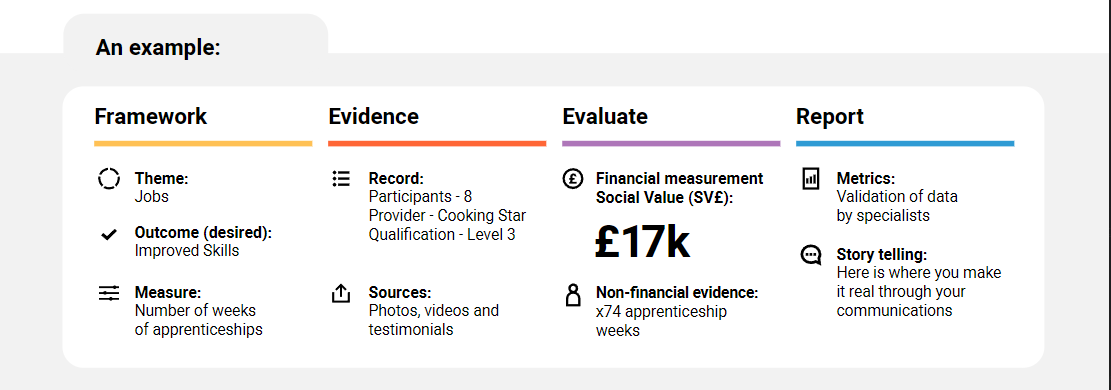Click the pound sign Financial measurement icon

(573, 178)
